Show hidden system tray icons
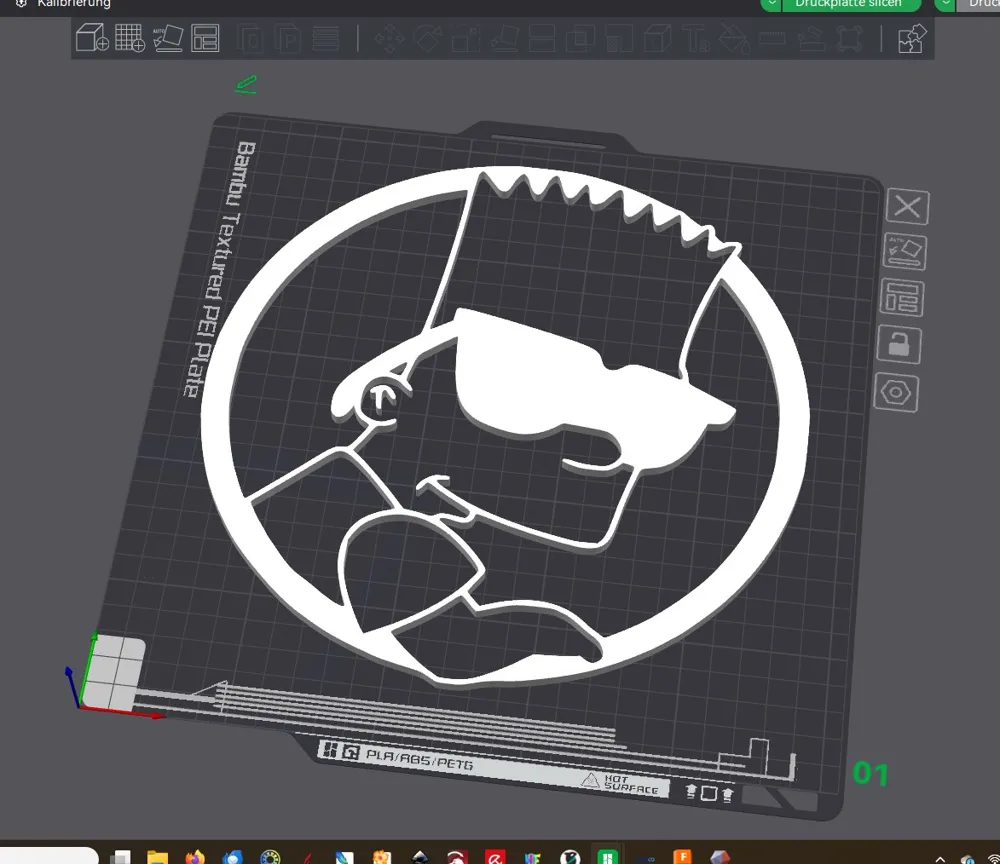The width and height of the screenshot is (1000, 864). click(x=939, y=860)
